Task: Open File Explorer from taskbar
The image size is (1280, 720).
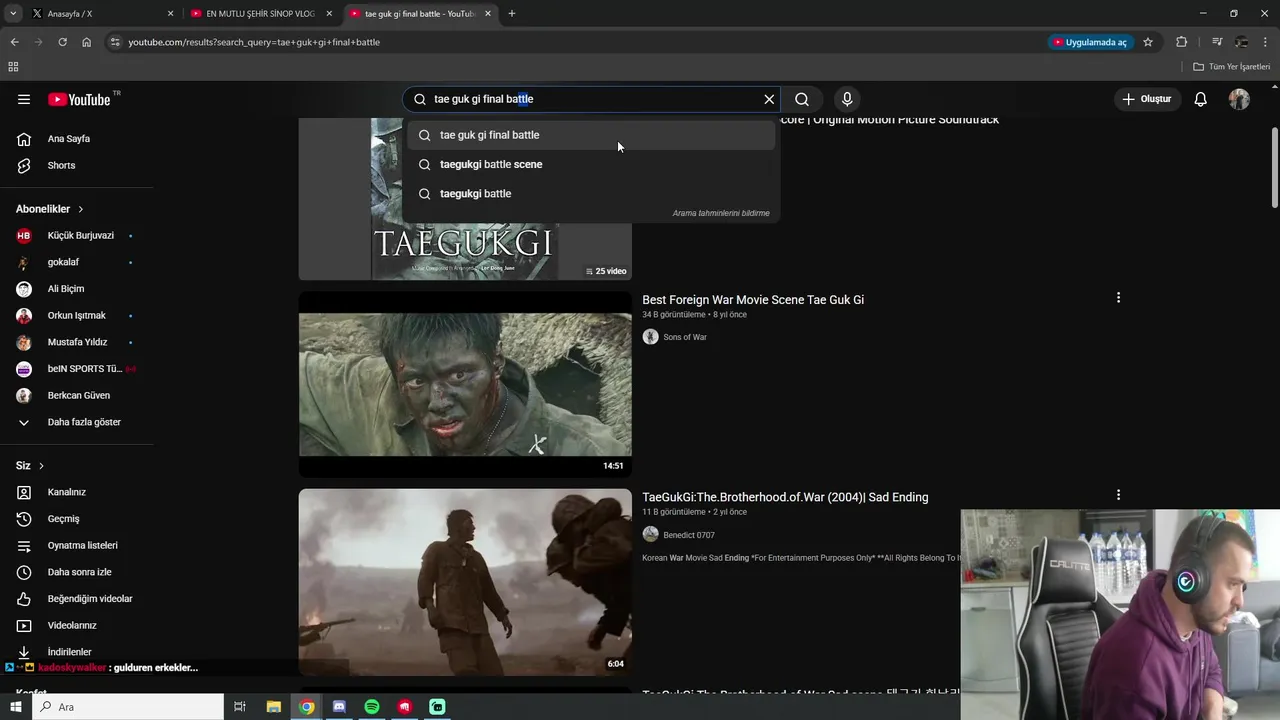Action: pos(274,707)
